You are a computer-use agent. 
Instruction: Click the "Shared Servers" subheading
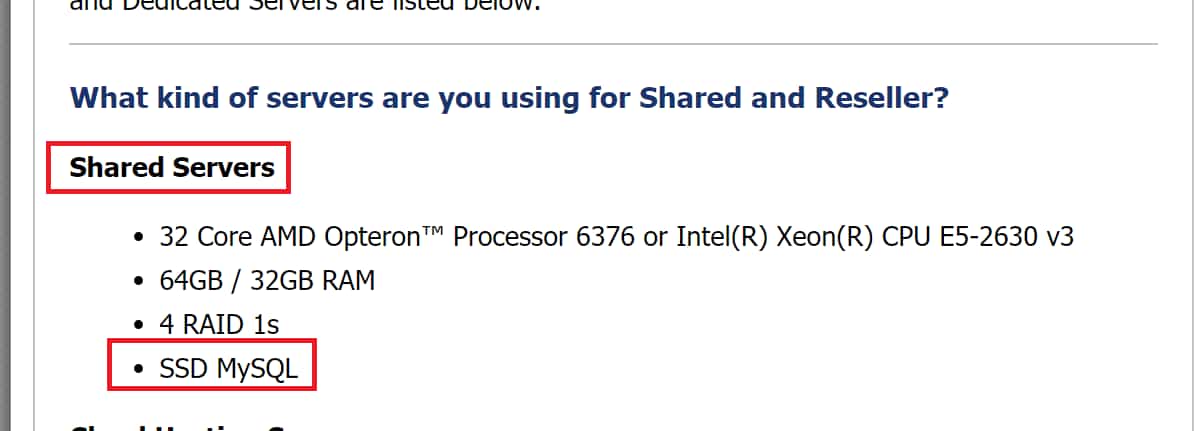(x=171, y=167)
